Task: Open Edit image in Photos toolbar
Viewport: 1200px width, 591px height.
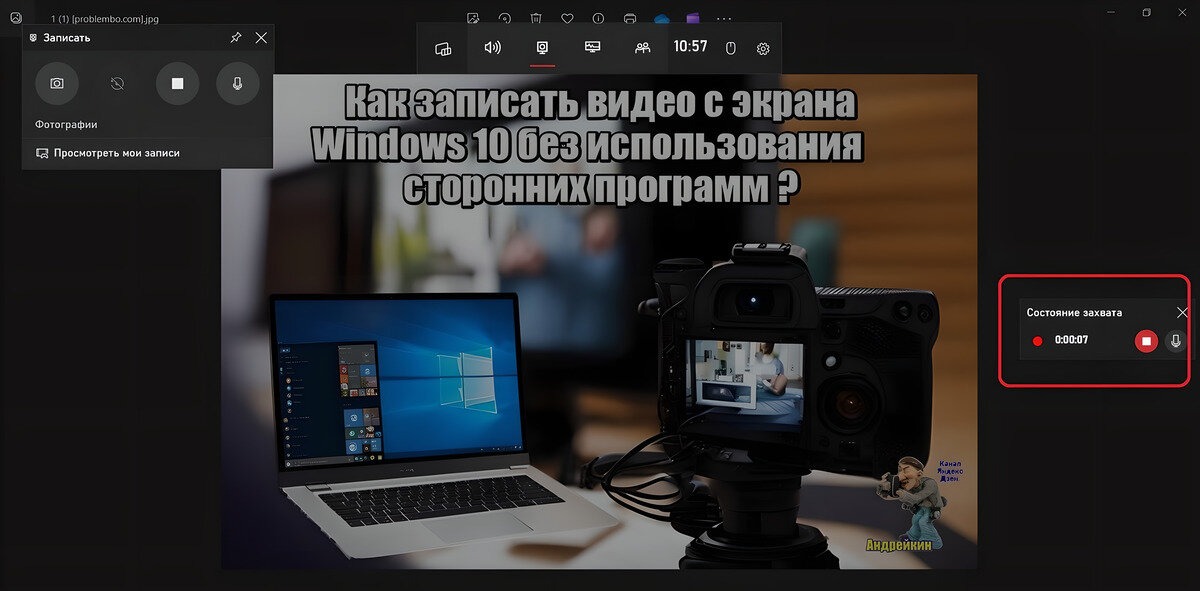Action: 473,18
